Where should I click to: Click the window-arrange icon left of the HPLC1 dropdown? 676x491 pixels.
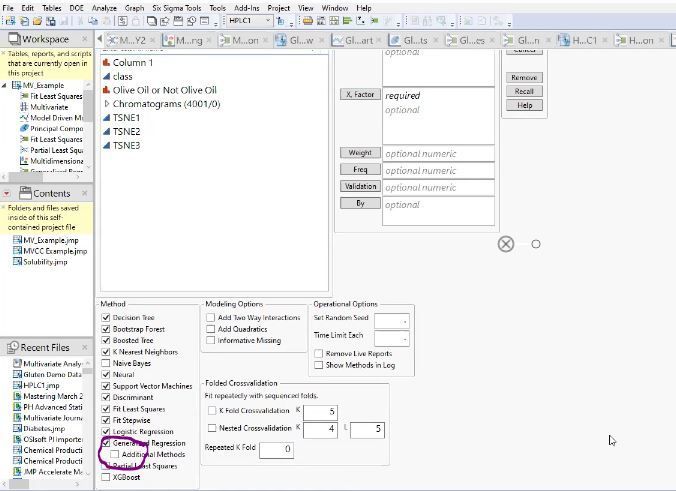click(x=204, y=21)
